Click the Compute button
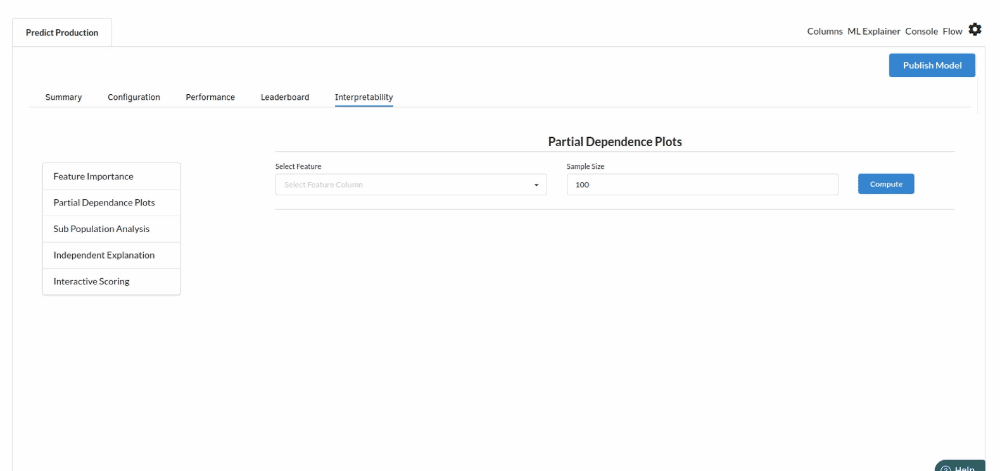 pos(885,184)
